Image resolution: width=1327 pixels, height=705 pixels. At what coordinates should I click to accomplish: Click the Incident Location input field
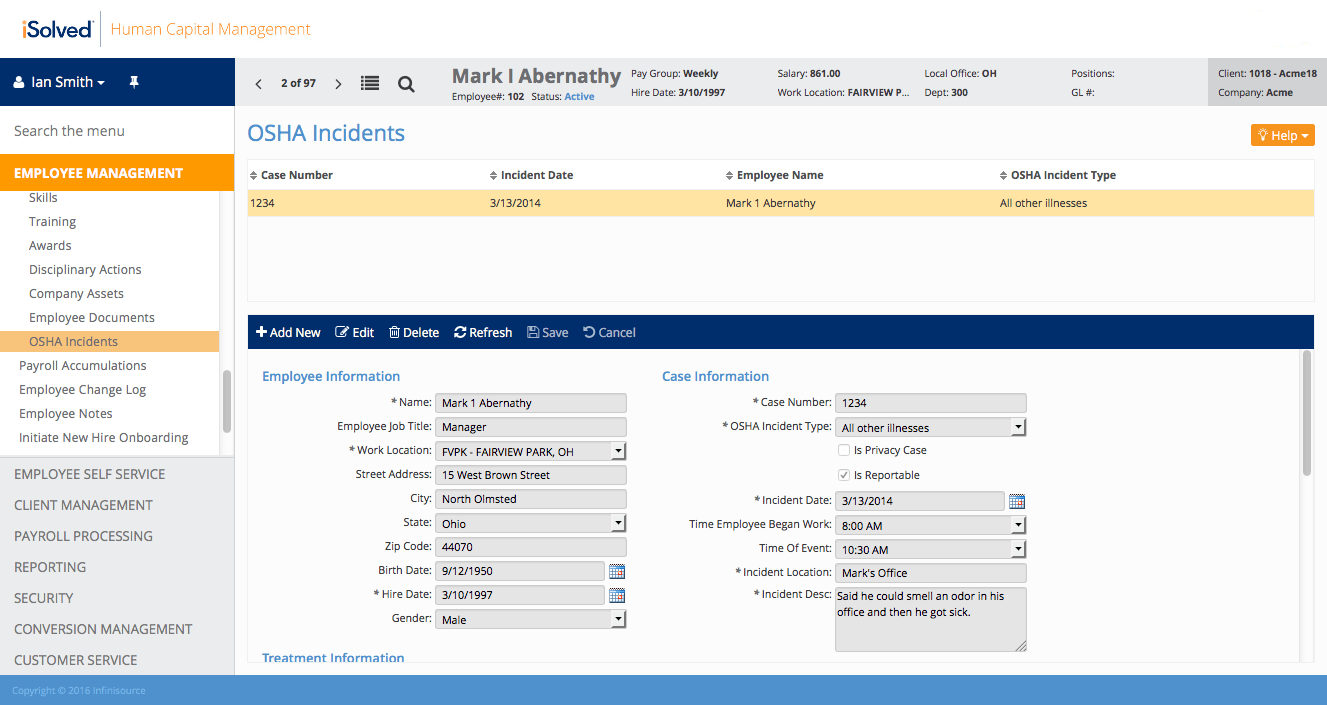click(x=930, y=573)
